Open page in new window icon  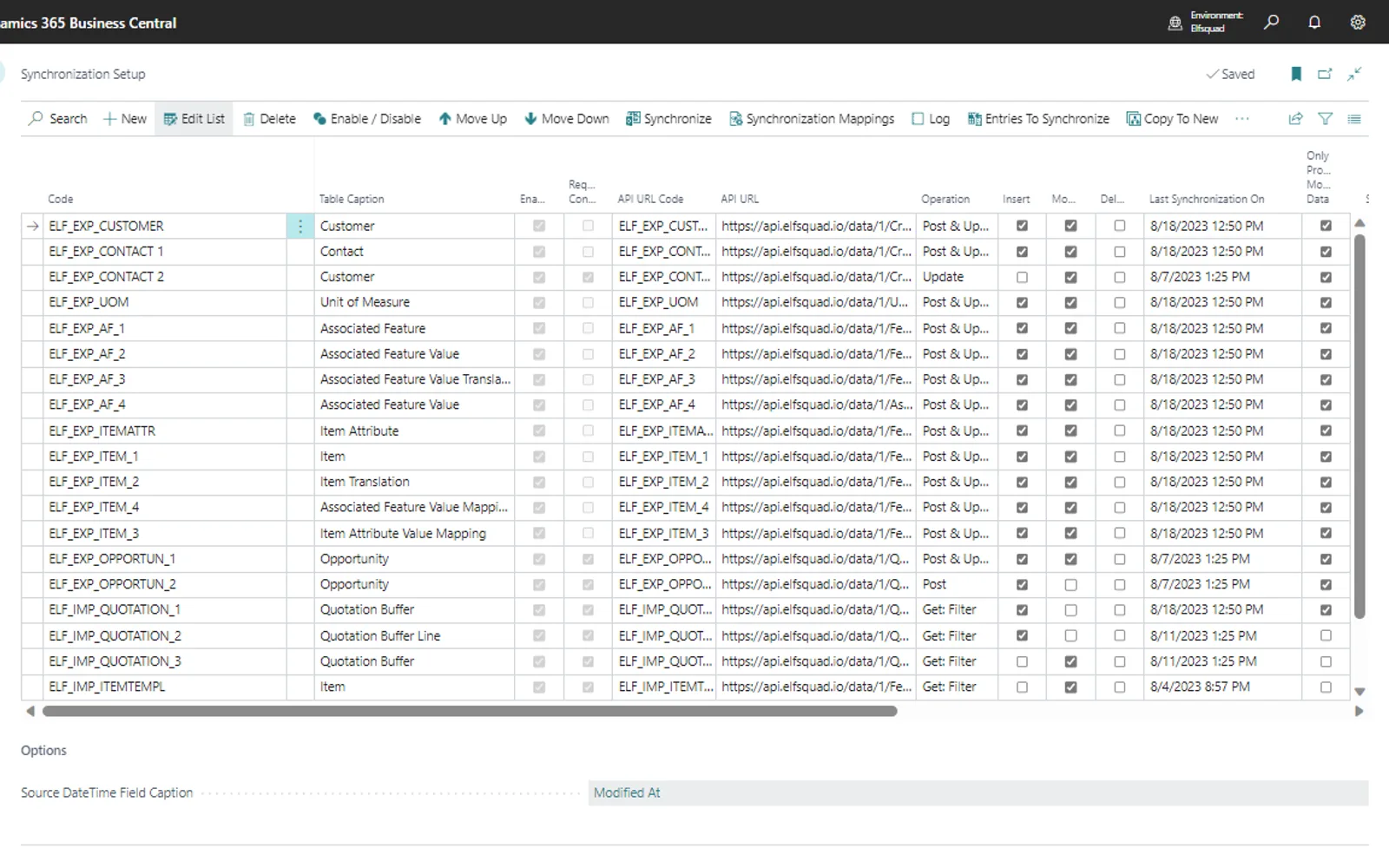coord(1325,74)
